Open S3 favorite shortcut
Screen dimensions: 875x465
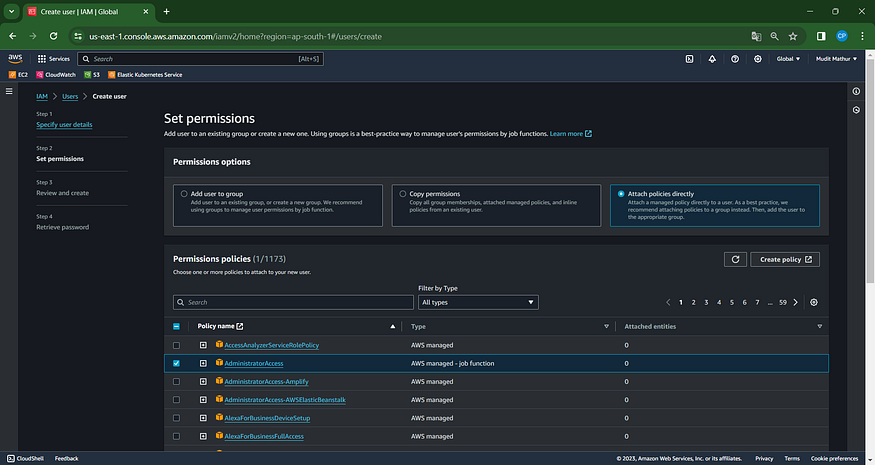click(x=92, y=75)
